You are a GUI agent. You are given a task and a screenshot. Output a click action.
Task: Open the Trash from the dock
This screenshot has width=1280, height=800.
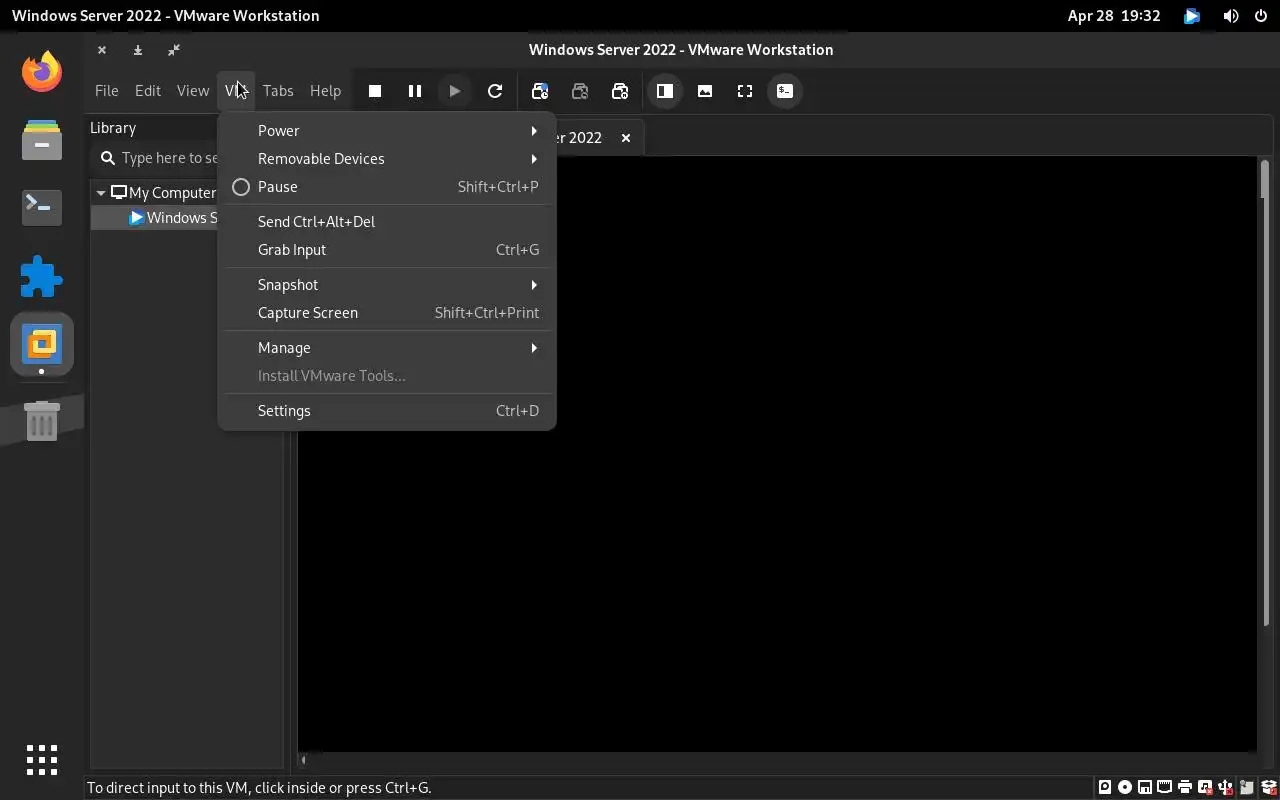coord(42,421)
